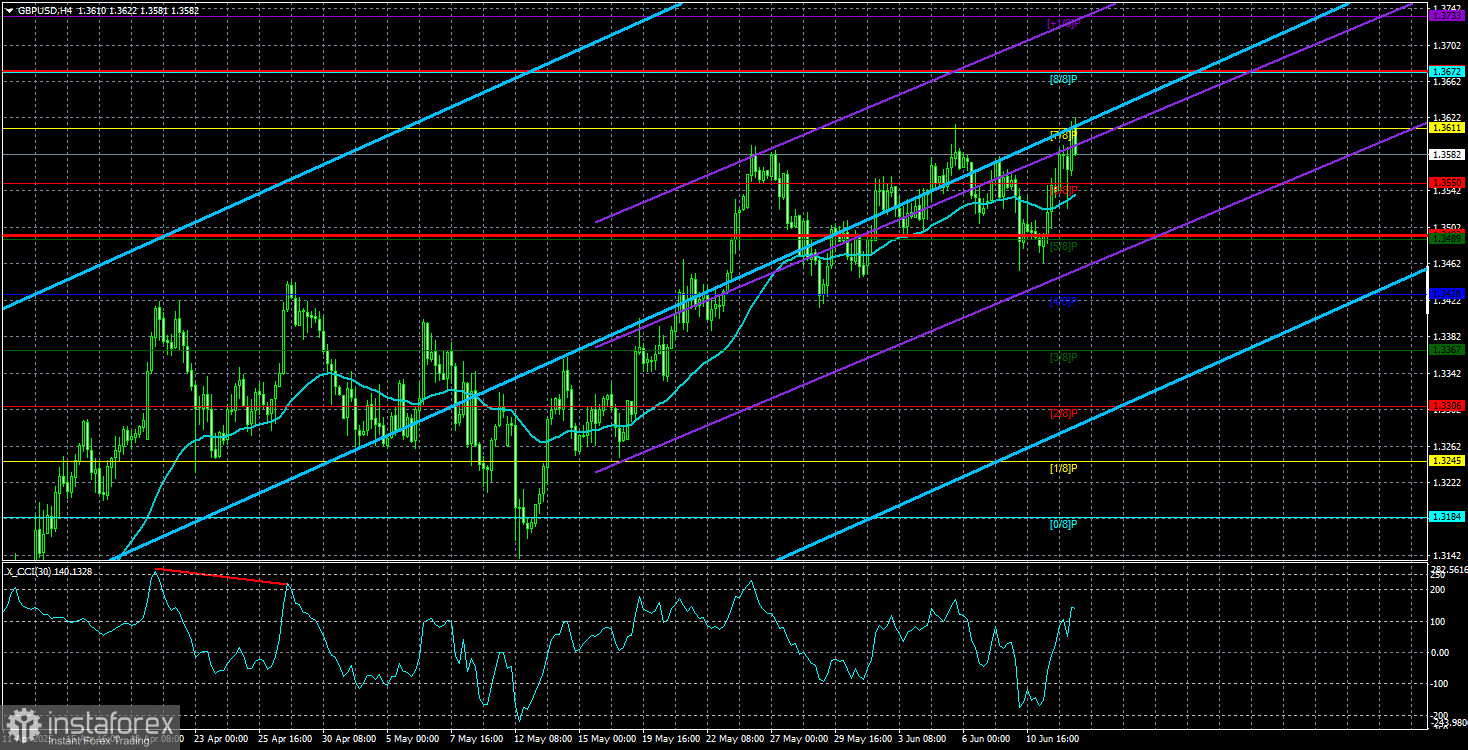Image resolution: width=1468 pixels, height=750 pixels.
Task: Click the 1.3702 price scale value
Action: [x=1447, y=46]
